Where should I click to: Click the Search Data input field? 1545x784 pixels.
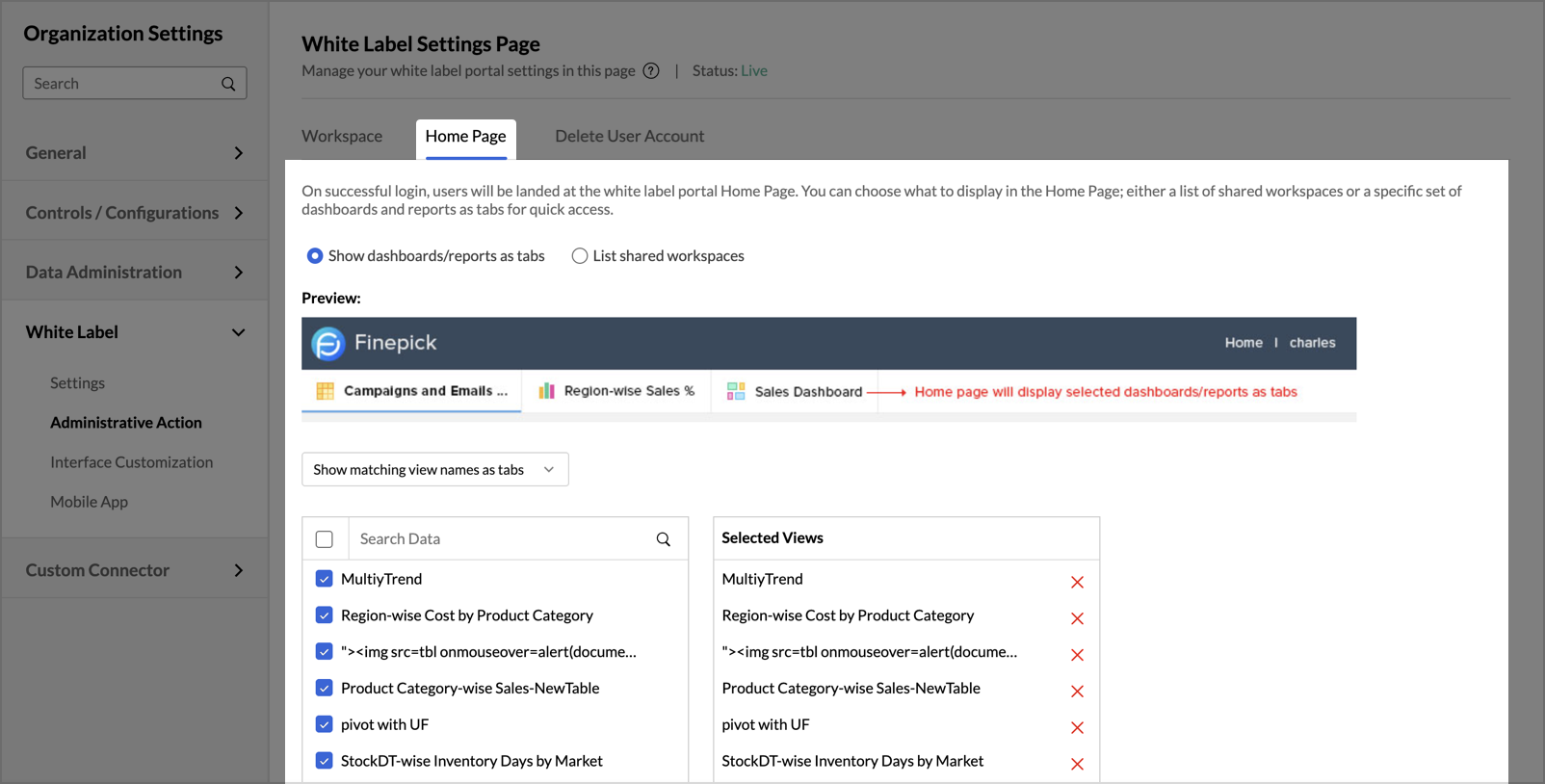(496, 539)
